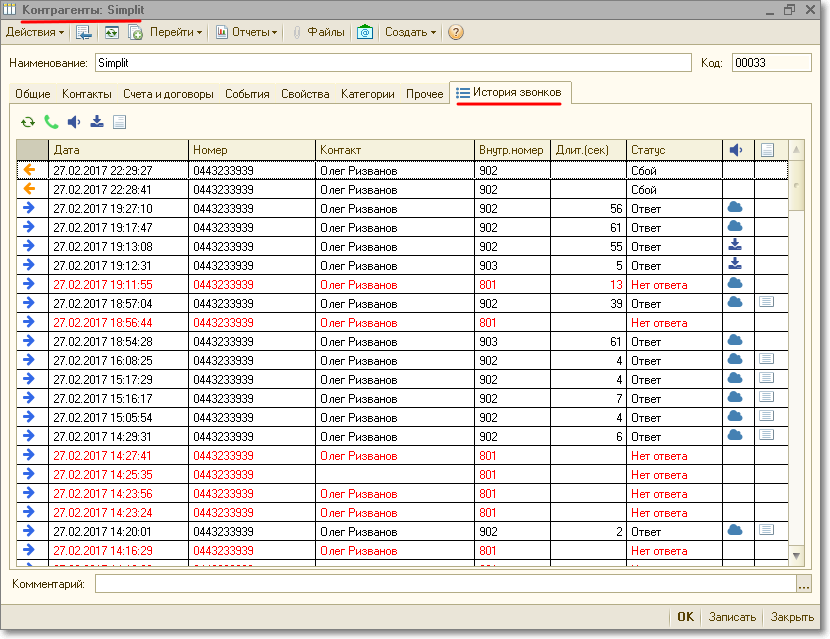Expand the Перейти dropdown menu
Viewport: 830px width, 639px height.
pyautogui.click(x=176, y=32)
